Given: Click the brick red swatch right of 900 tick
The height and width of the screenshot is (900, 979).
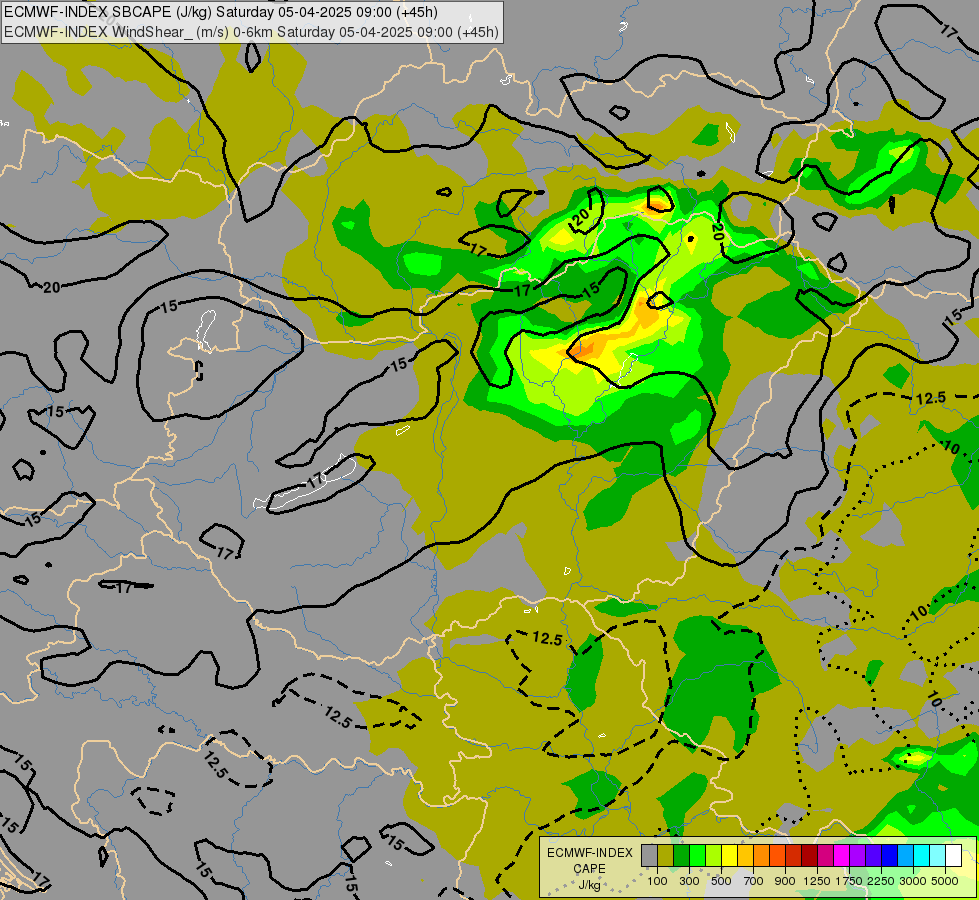Looking at the screenshot, I should pyautogui.click(x=794, y=855).
